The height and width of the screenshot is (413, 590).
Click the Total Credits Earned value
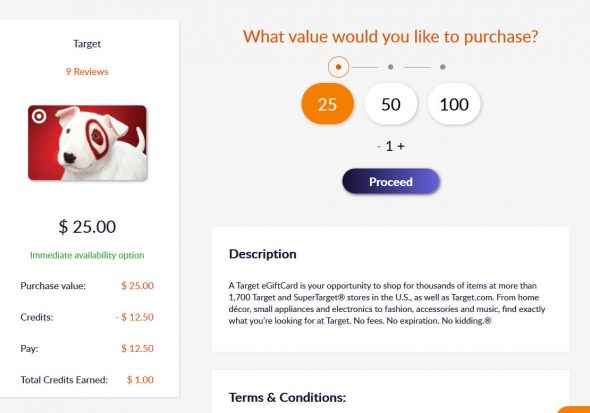140,380
